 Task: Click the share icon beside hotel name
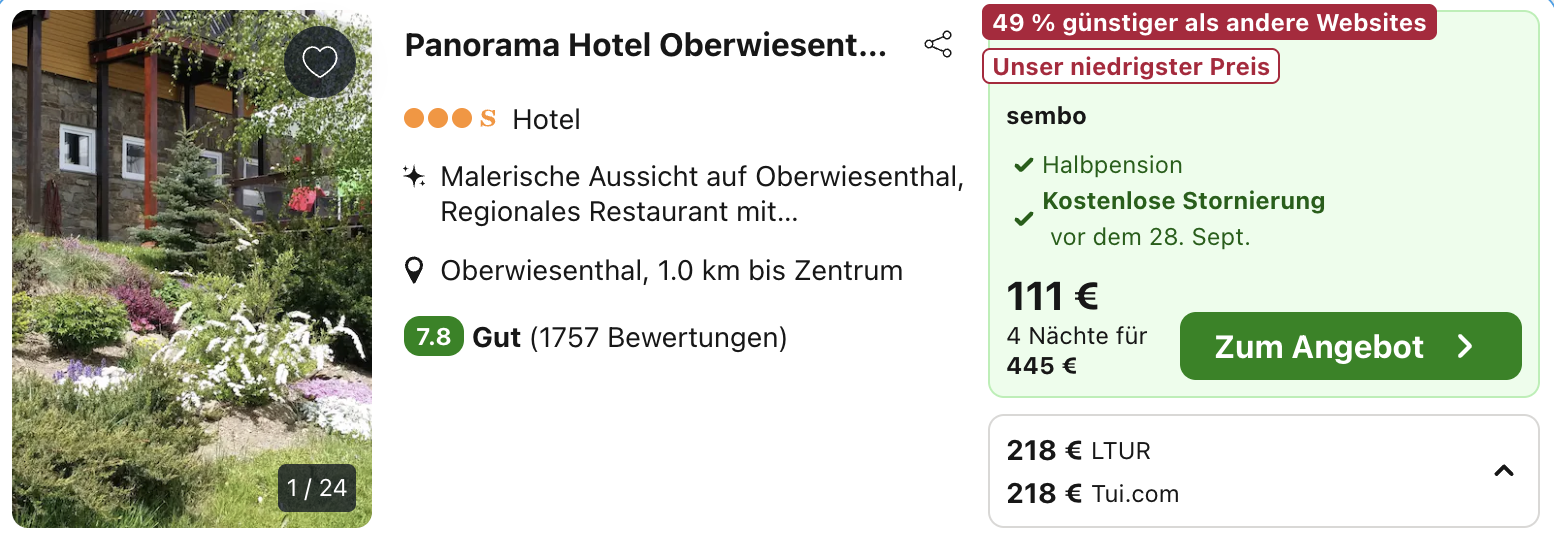point(938,45)
